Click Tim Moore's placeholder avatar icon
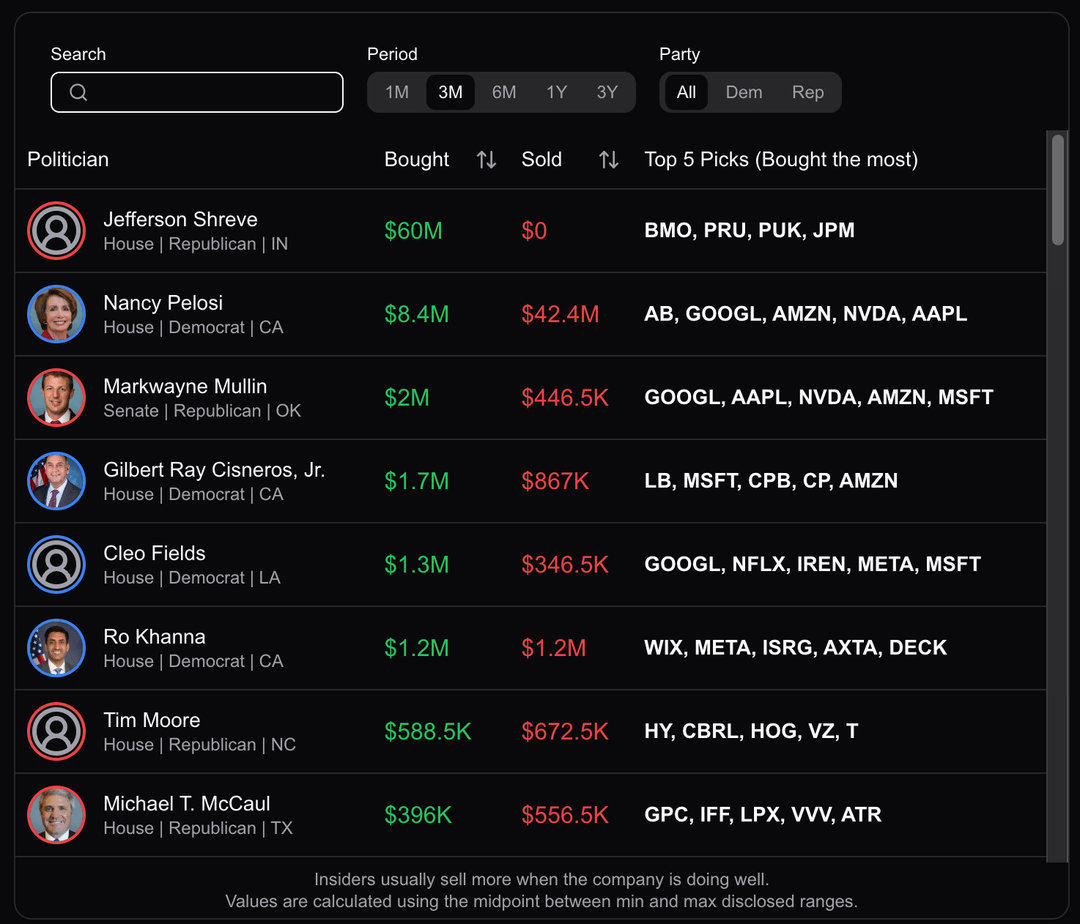 pyautogui.click(x=57, y=731)
